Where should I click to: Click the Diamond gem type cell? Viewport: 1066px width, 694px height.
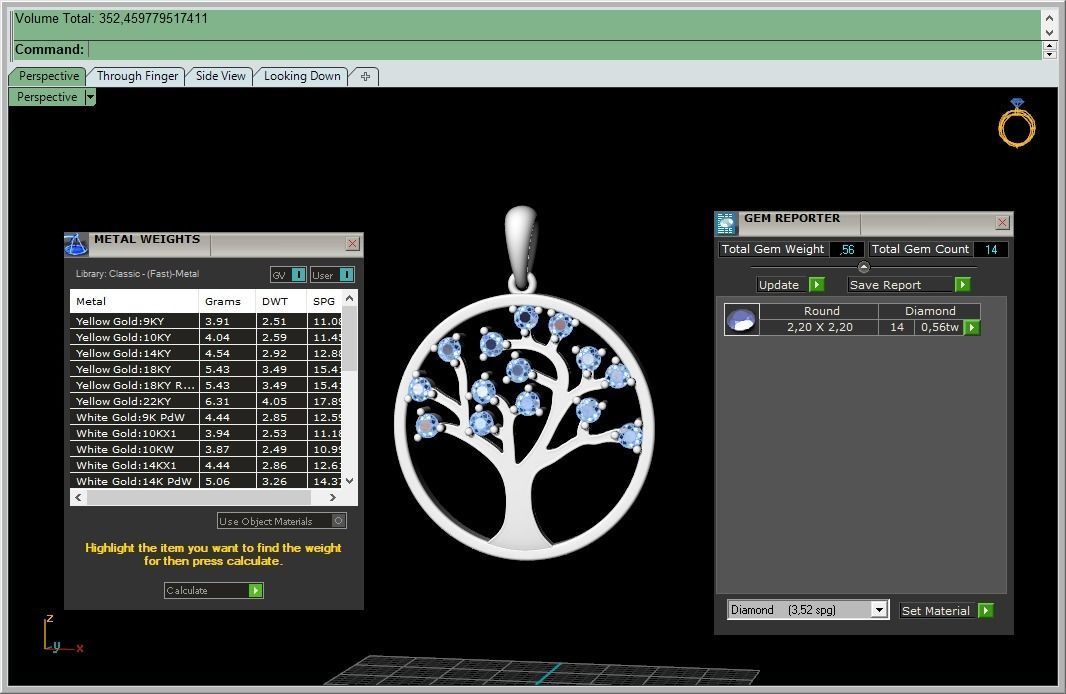point(930,311)
